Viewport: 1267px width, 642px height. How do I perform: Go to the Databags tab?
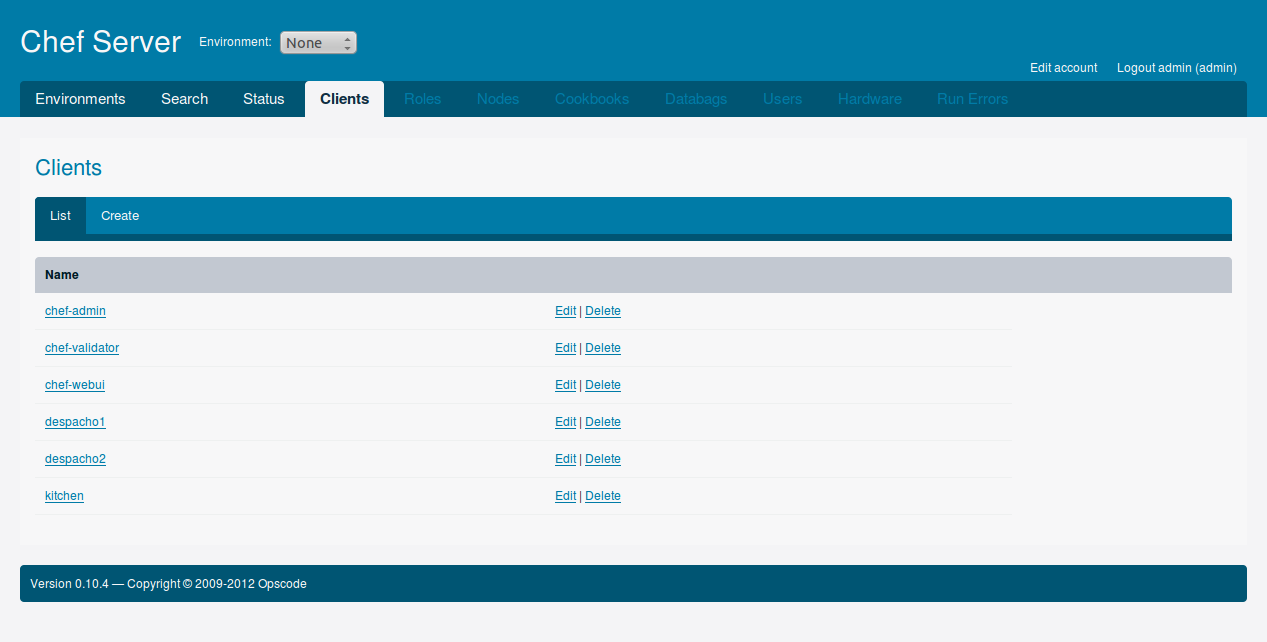tap(696, 99)
